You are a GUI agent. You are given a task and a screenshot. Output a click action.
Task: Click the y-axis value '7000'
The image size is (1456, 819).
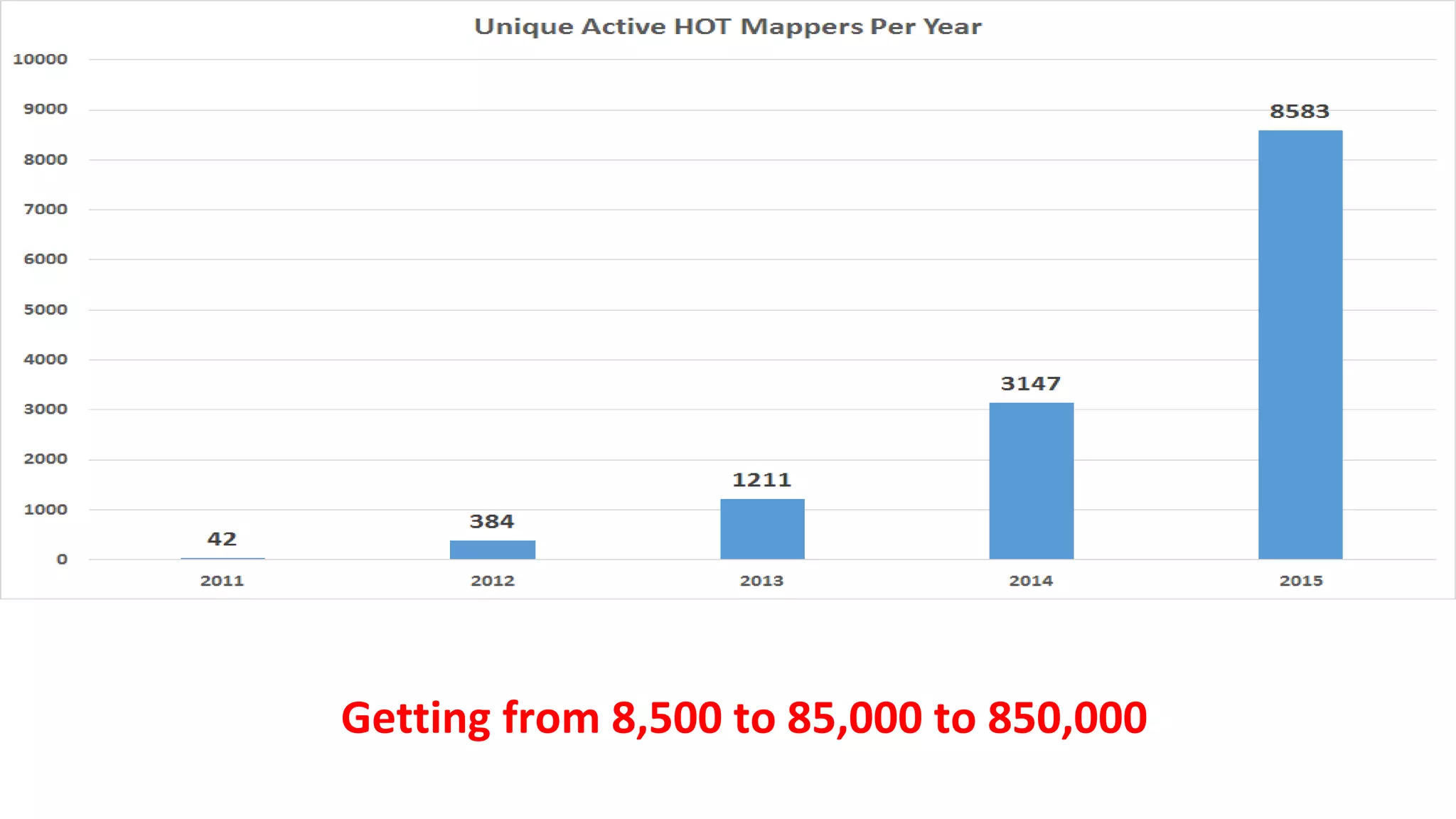tap(45, 210)
